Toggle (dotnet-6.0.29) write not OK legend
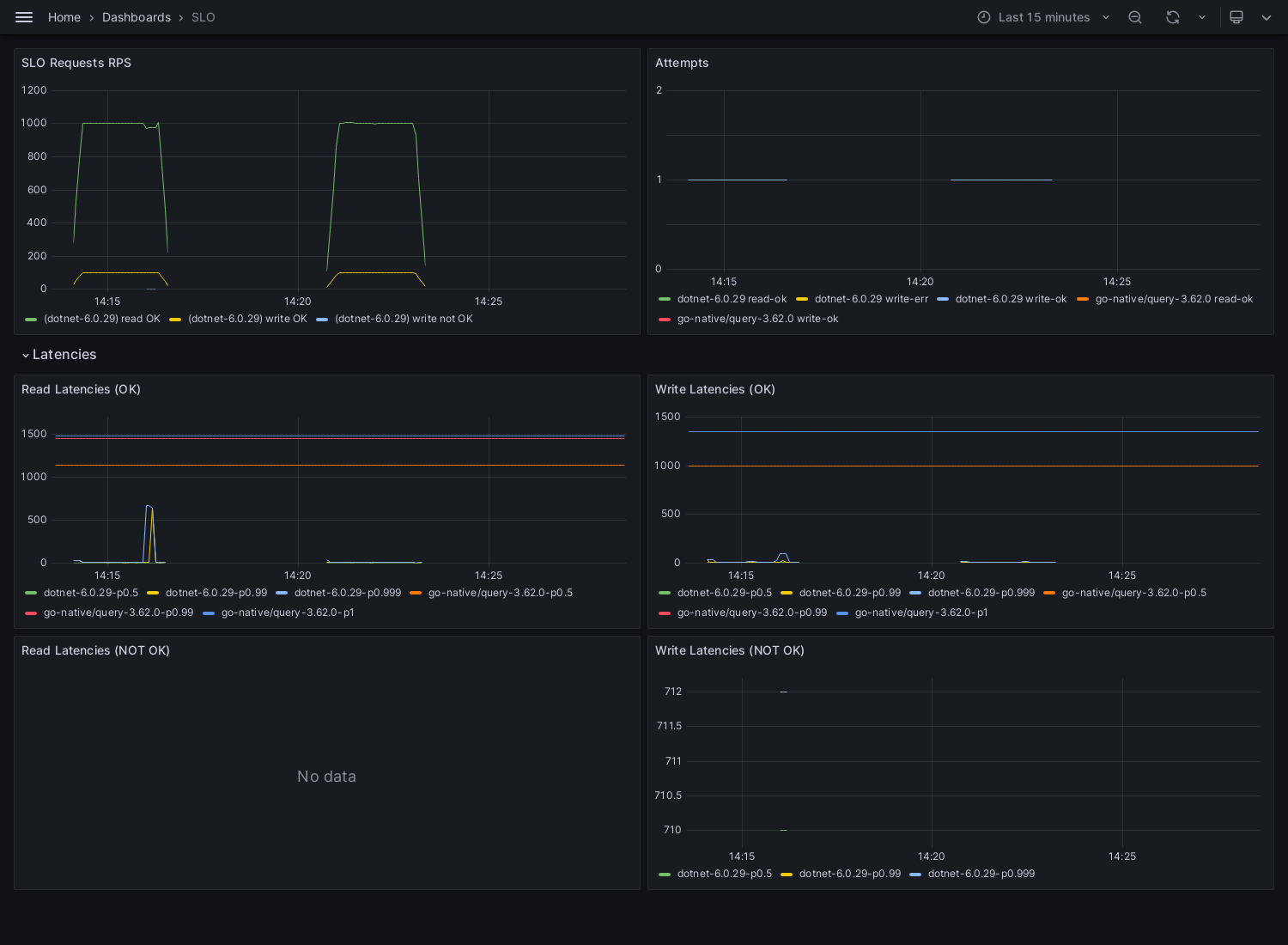The image size is (1288, 945). tap(404, 319)
